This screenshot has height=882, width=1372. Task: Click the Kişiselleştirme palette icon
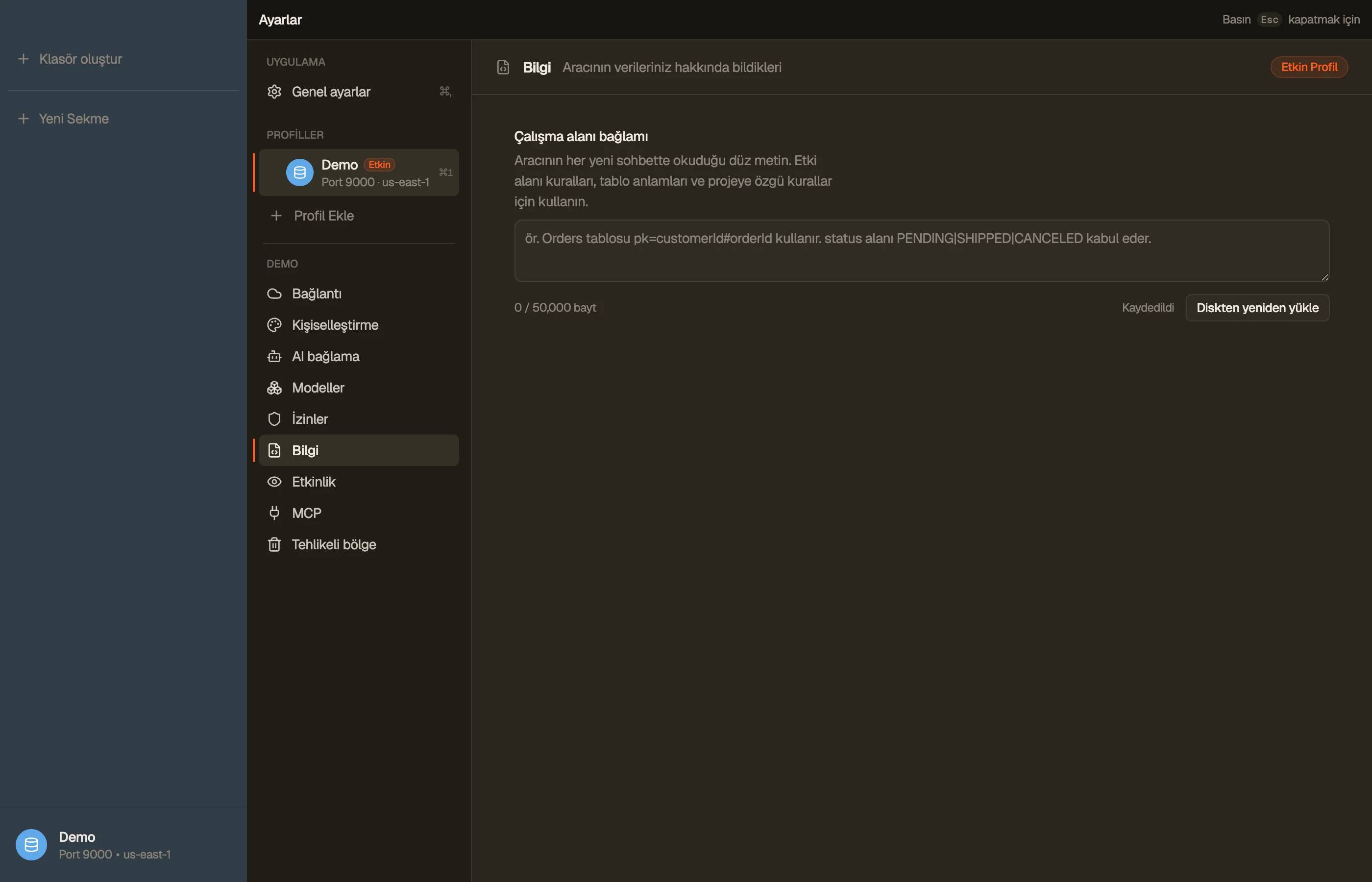coord(274,325)
